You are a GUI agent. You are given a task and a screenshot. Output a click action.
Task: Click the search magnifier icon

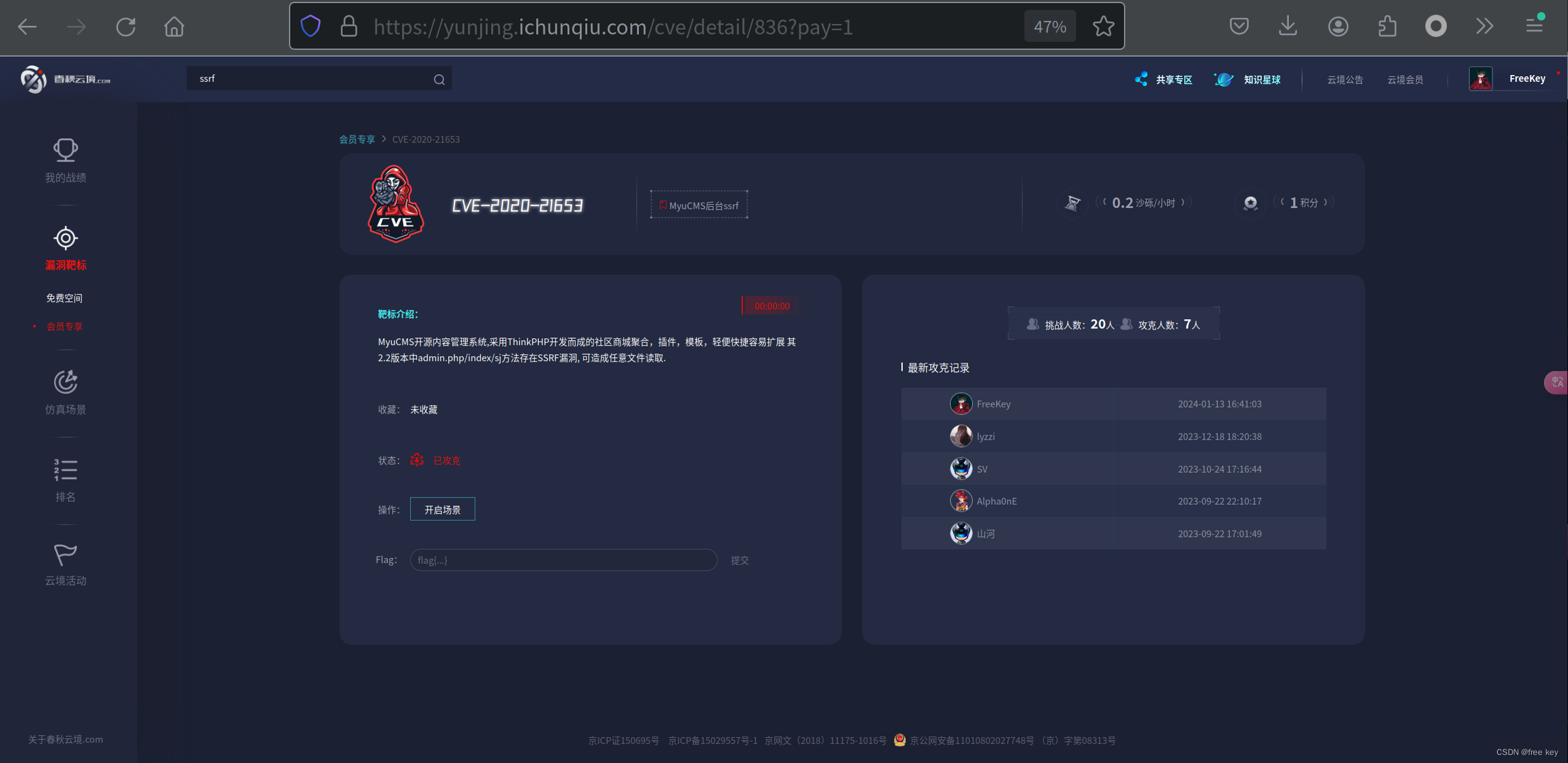[x=438, y=79]
